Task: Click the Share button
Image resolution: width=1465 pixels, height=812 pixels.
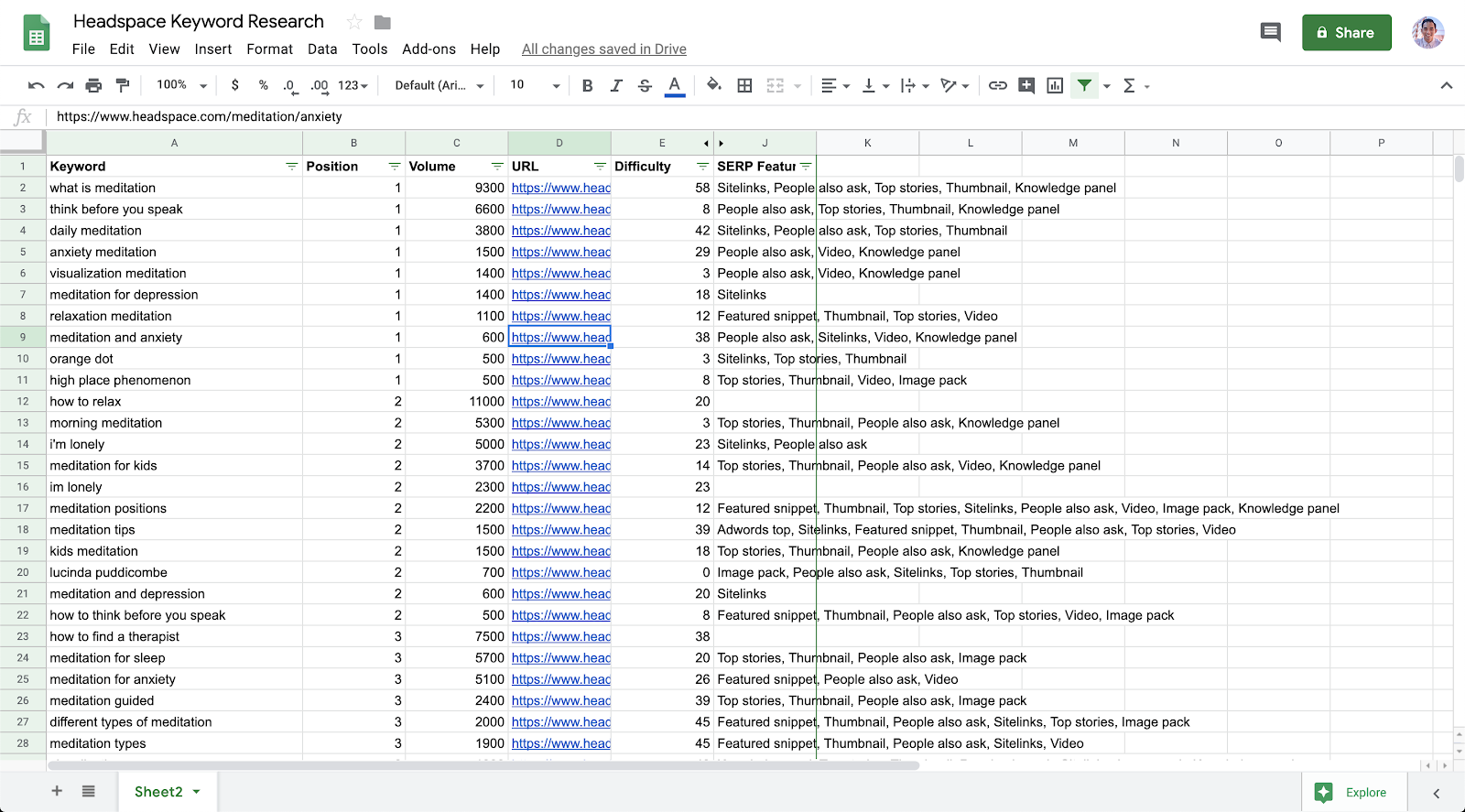Action: tap(1347, 33)
